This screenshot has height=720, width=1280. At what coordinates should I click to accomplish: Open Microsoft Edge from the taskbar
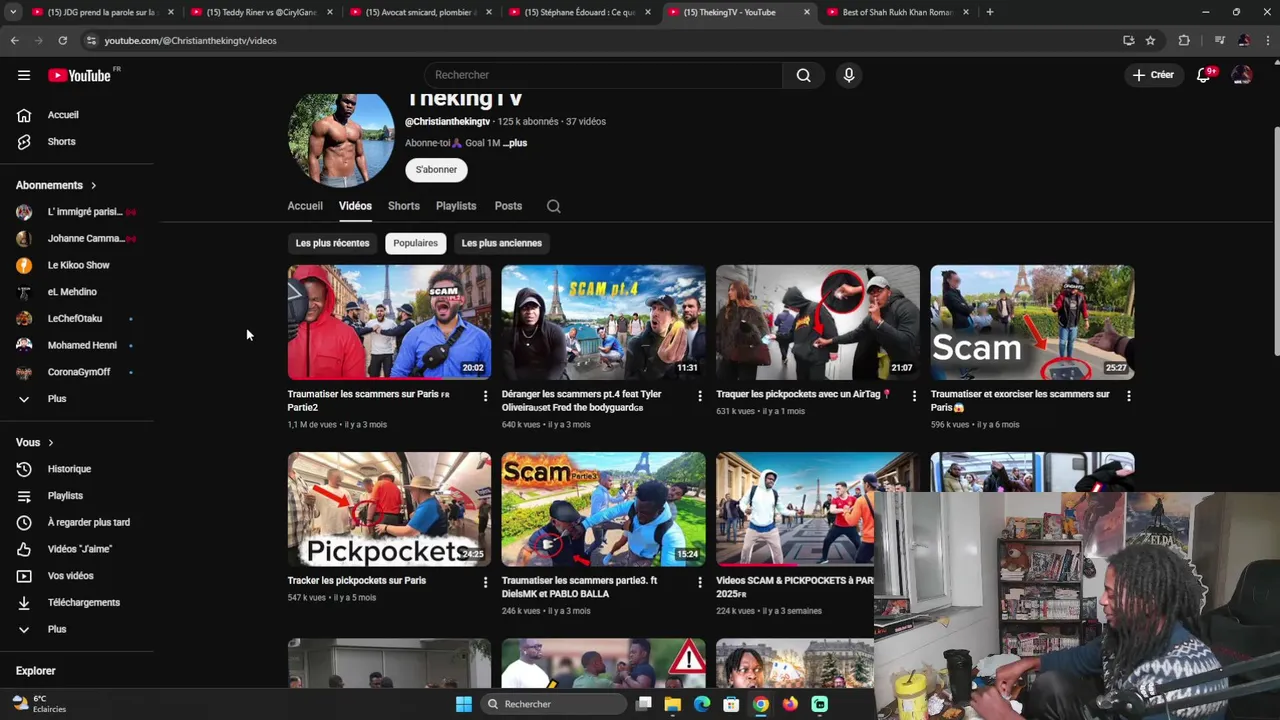click(702, 704)
